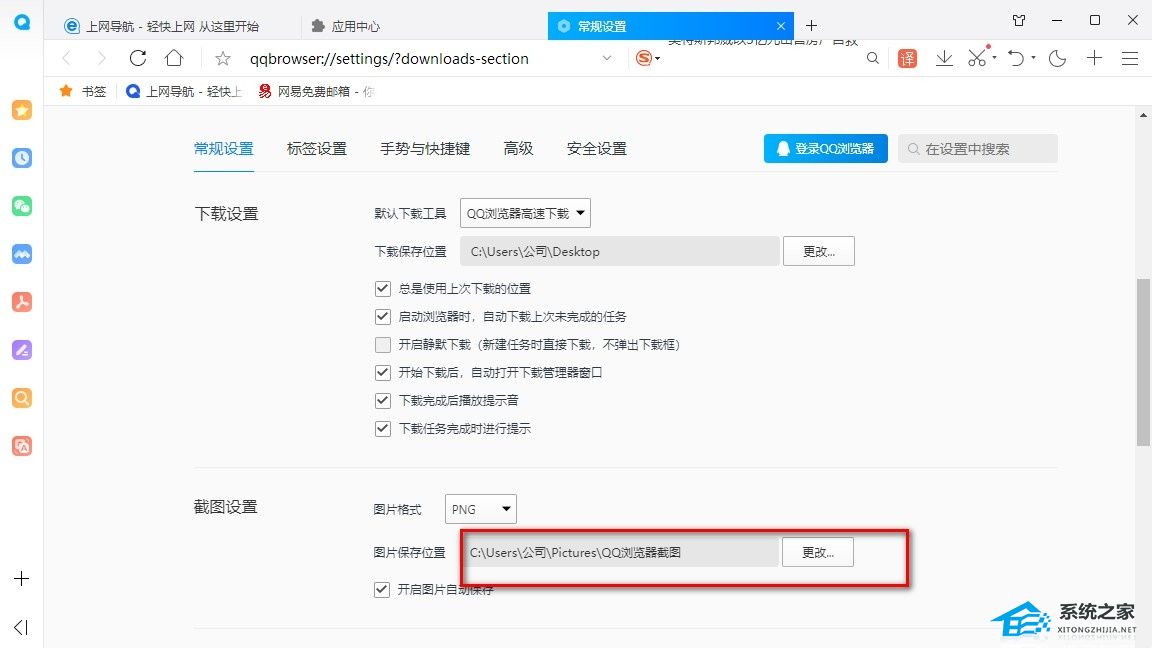Open the WeChat sidebar icon
Screen dimensions: 1152x648
[x=22, y=206]
